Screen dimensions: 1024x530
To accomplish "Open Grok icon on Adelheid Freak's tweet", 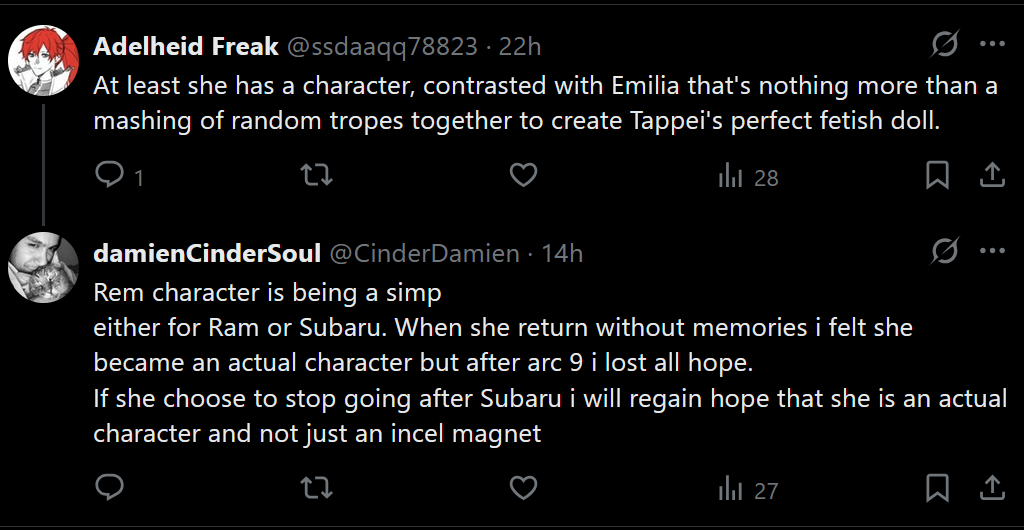I will point(944,44).
